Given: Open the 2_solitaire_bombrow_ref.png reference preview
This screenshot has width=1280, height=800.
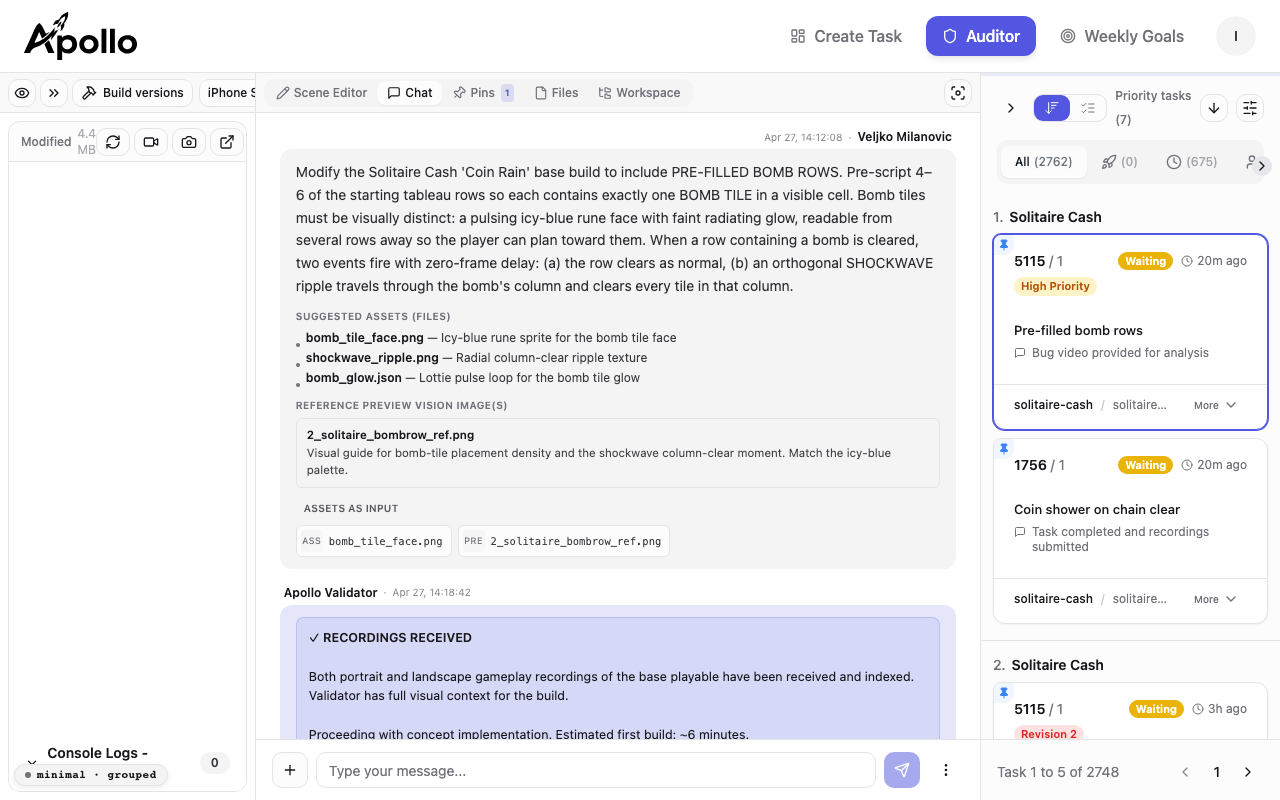Looking at the screenshot, I should tap(617, 453).
